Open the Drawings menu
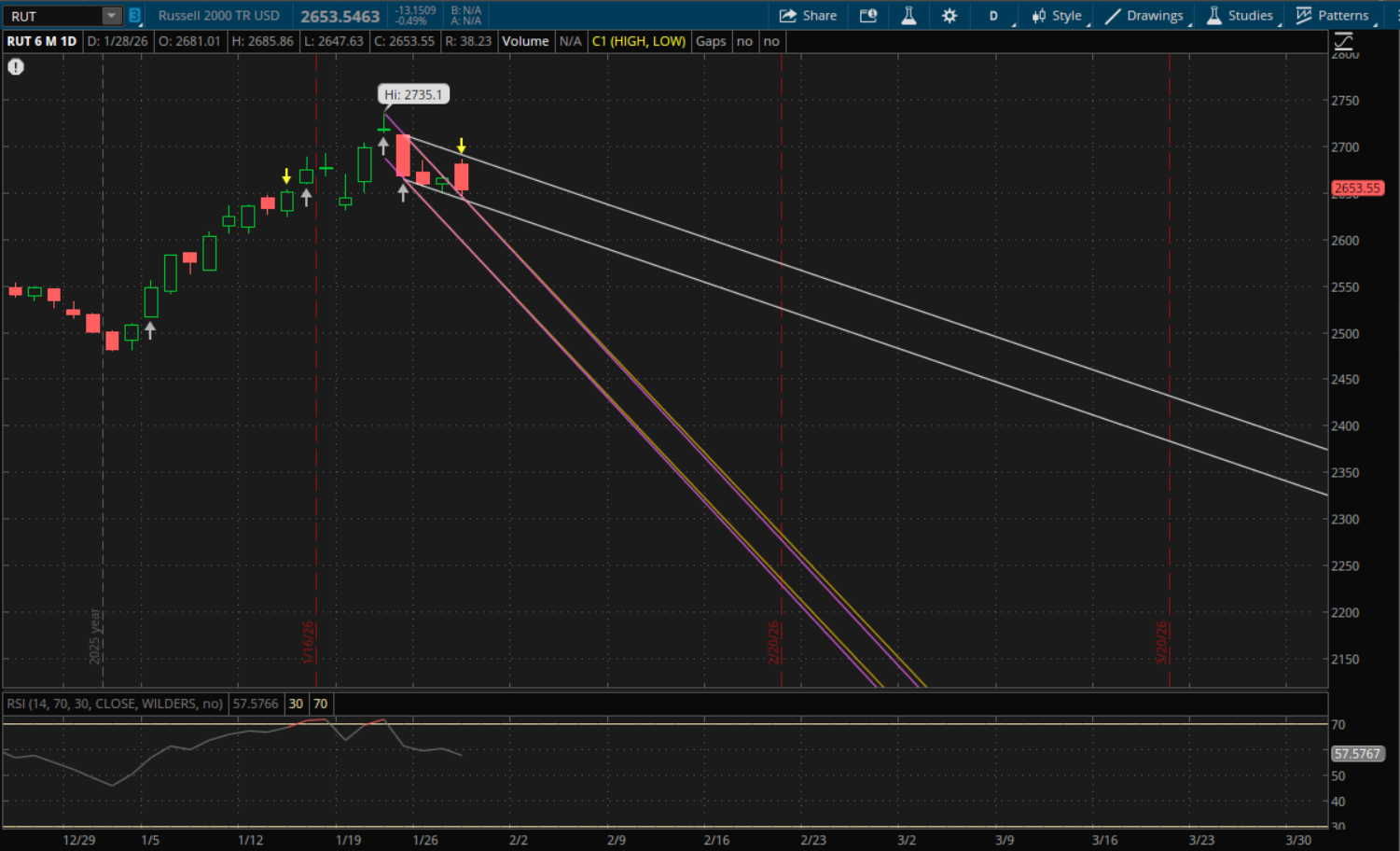1400x851 pixels. click(1144, 16)
